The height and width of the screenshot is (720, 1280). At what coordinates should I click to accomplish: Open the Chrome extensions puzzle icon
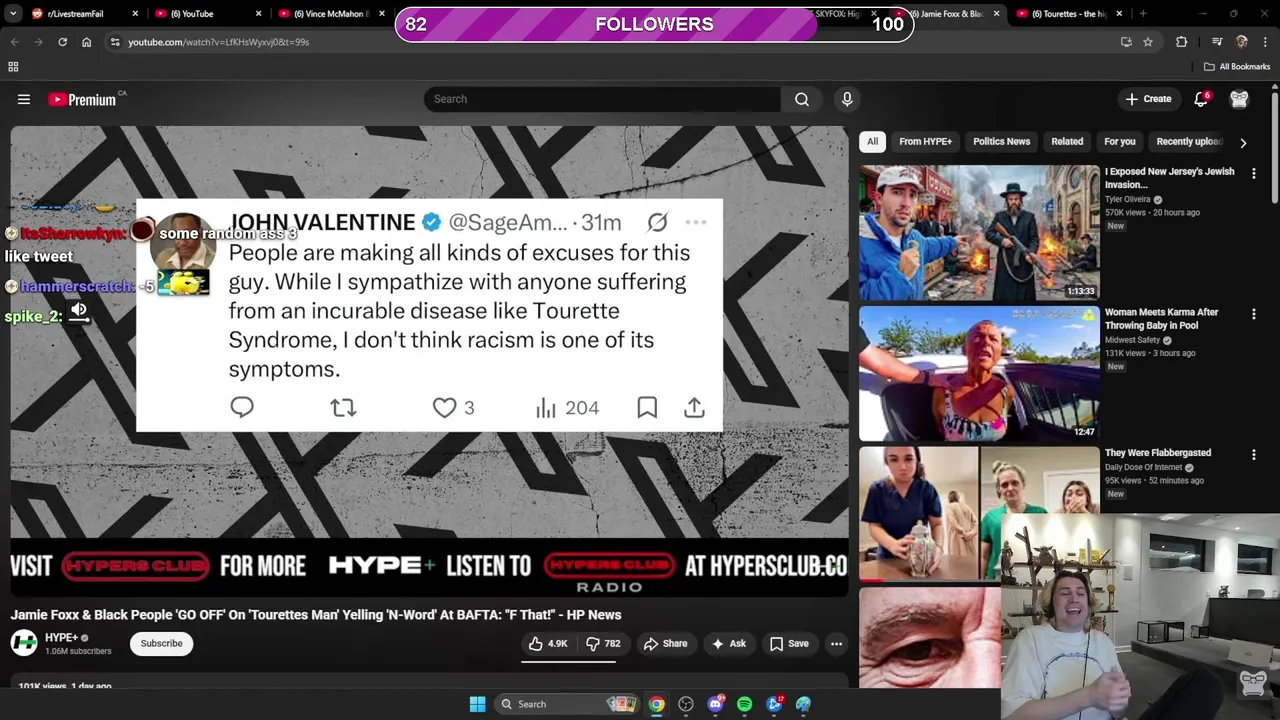[x=1182, y=42]
